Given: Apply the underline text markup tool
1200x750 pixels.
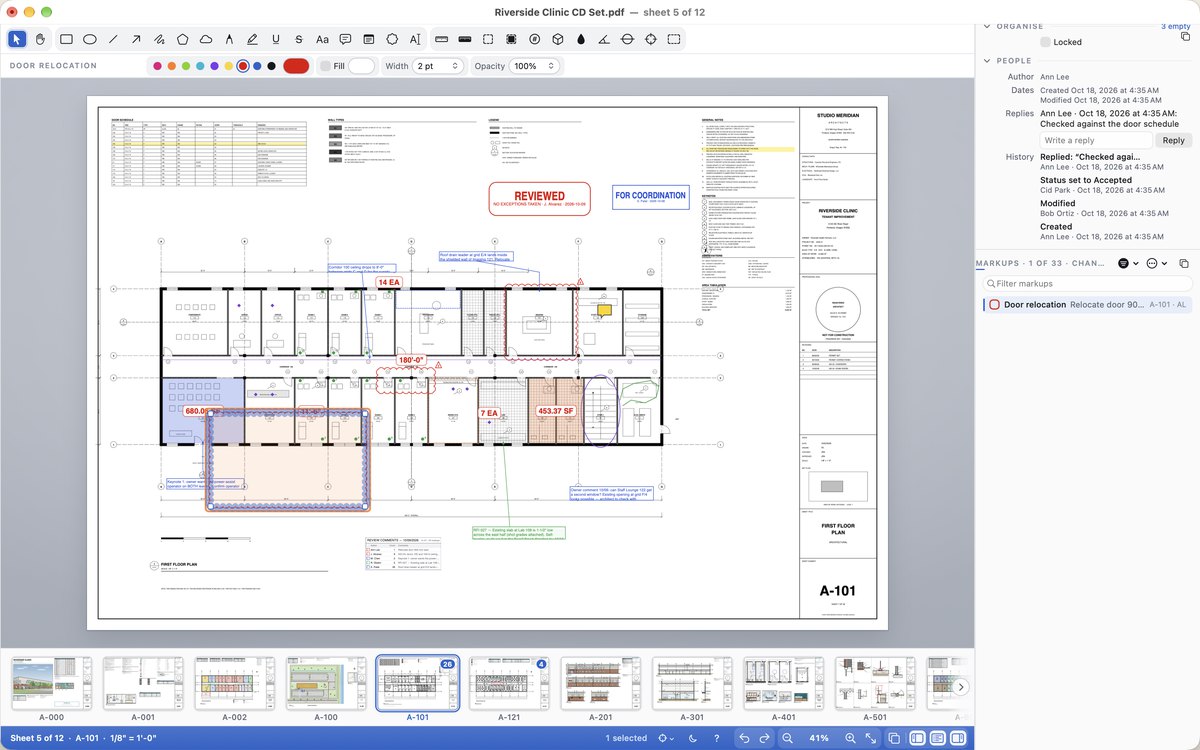Looking at the screenshot, I should click(275, 39).
